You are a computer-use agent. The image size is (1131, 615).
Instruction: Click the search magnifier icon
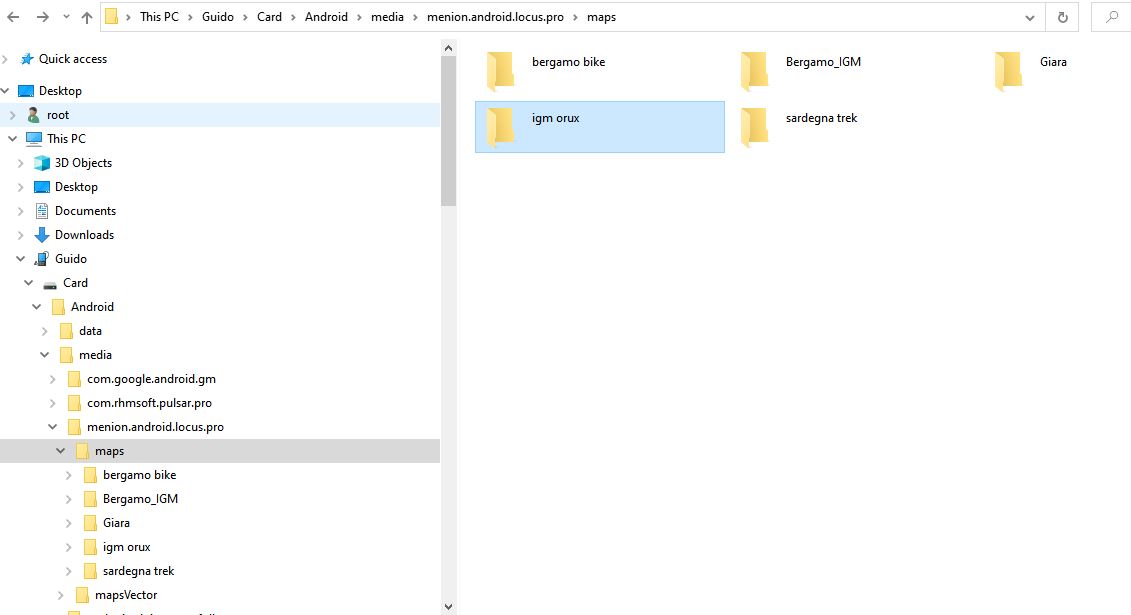[1112, 17]
